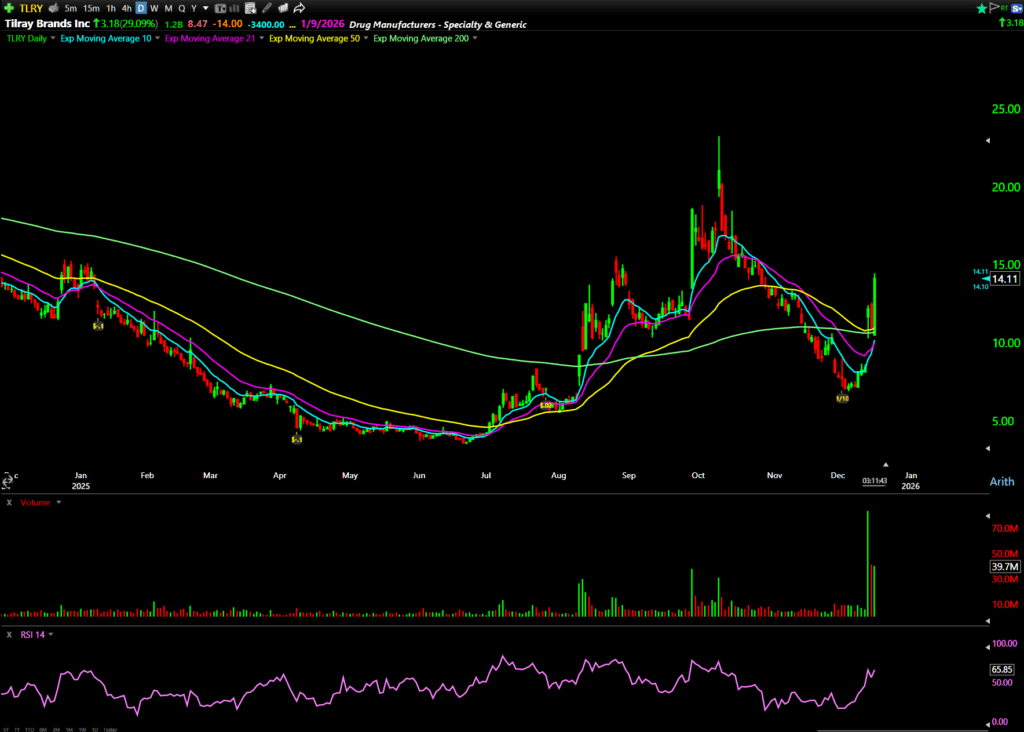
Task: Click the green star favorite icon
Action: coord(983,8)
